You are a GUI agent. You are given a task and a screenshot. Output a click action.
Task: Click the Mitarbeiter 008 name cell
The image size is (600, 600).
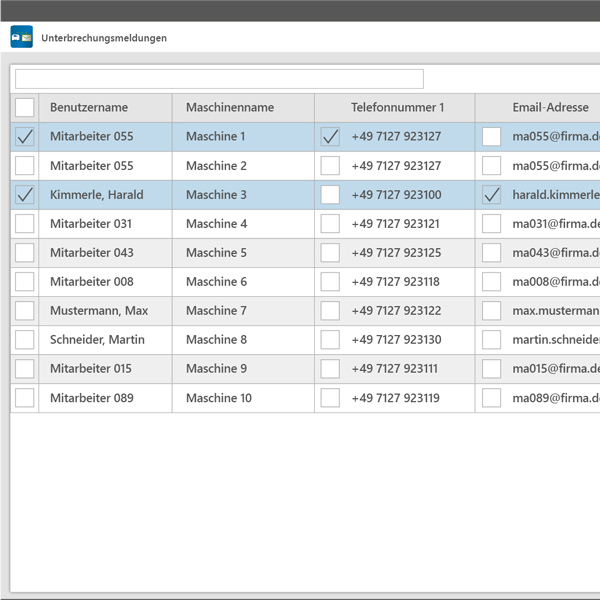[x=91, y=282]
